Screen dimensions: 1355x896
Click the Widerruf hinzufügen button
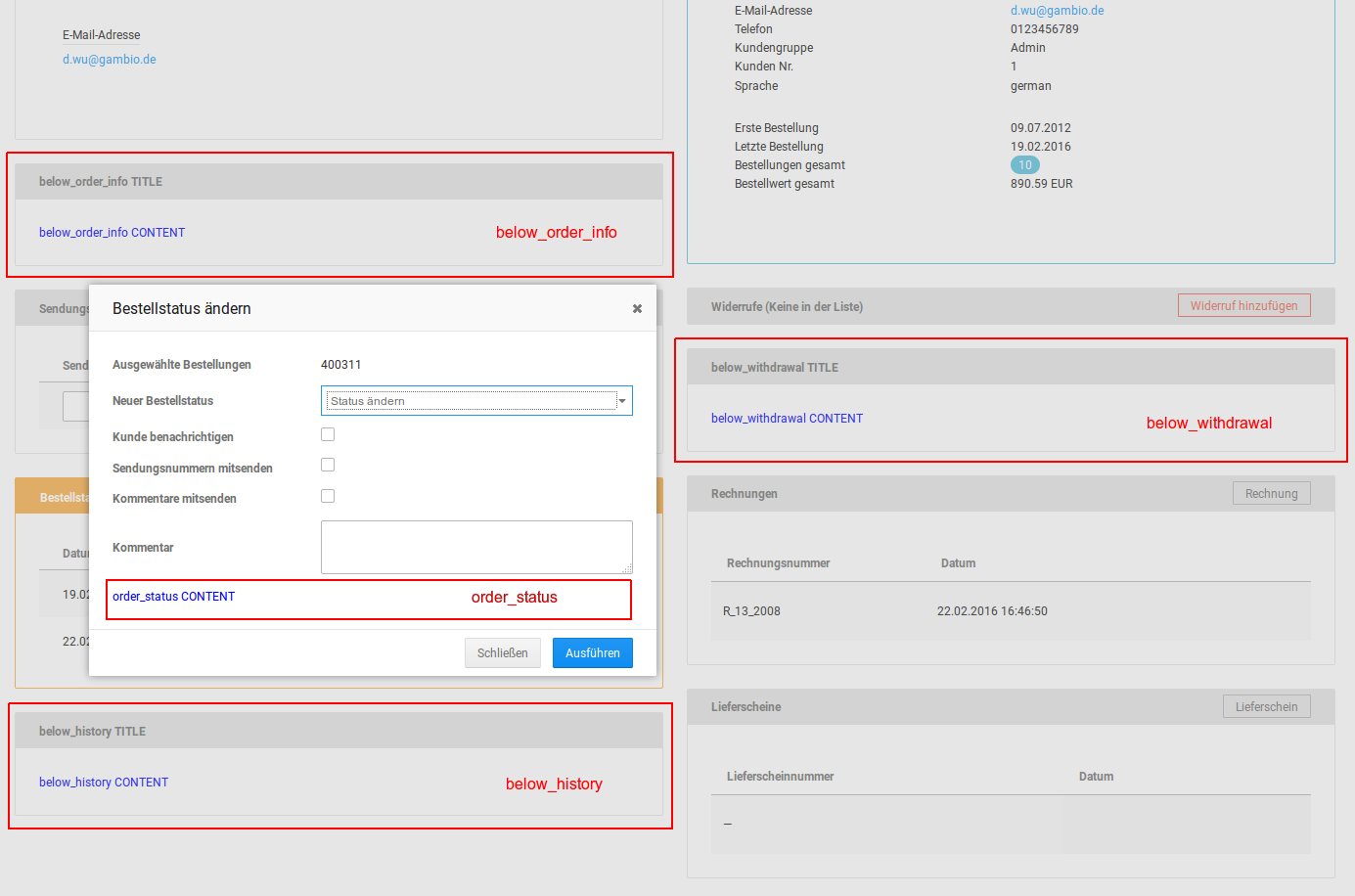point(1243,306)
